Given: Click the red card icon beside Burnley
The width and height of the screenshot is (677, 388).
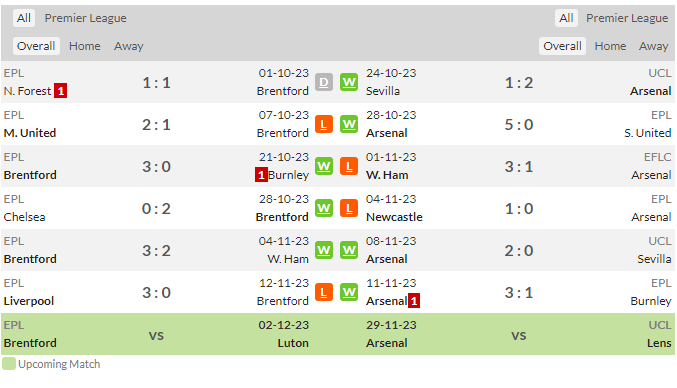Looking at the screenshot, I should [261, 175].
